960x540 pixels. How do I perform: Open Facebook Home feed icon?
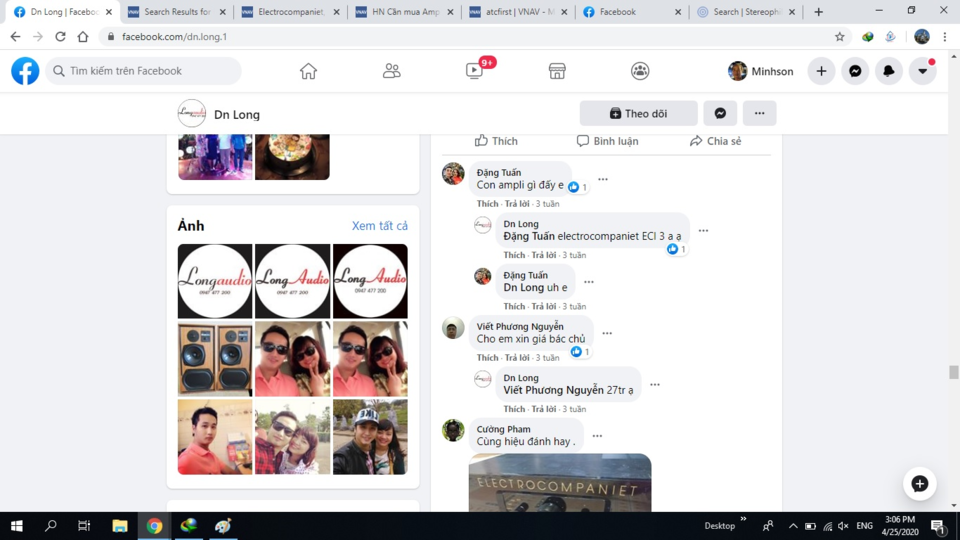(x=308, y=71)
